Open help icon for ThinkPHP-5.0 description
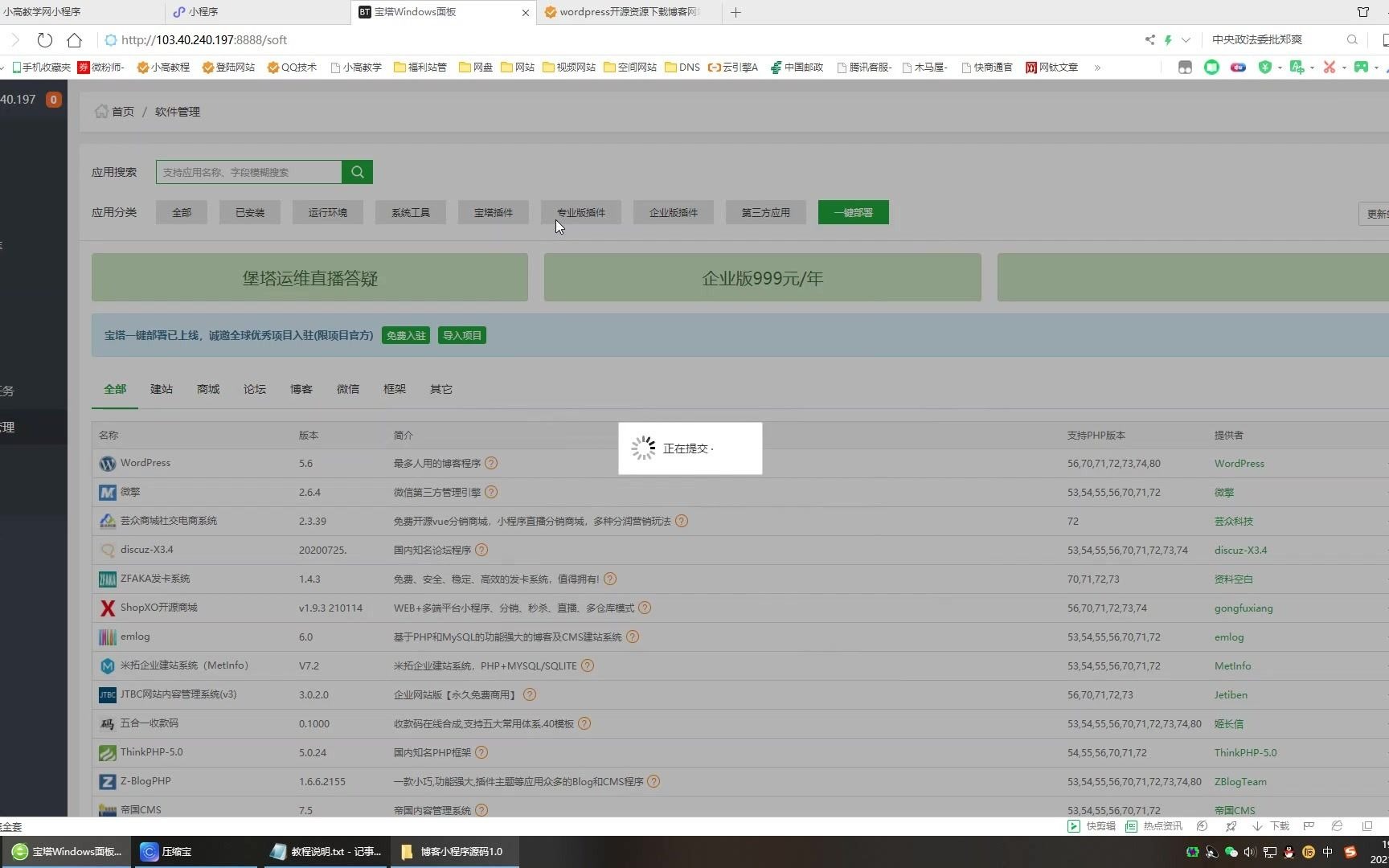Image resolution: width=1389 pixels, height=868 pixels. click(x=481, y=752)
